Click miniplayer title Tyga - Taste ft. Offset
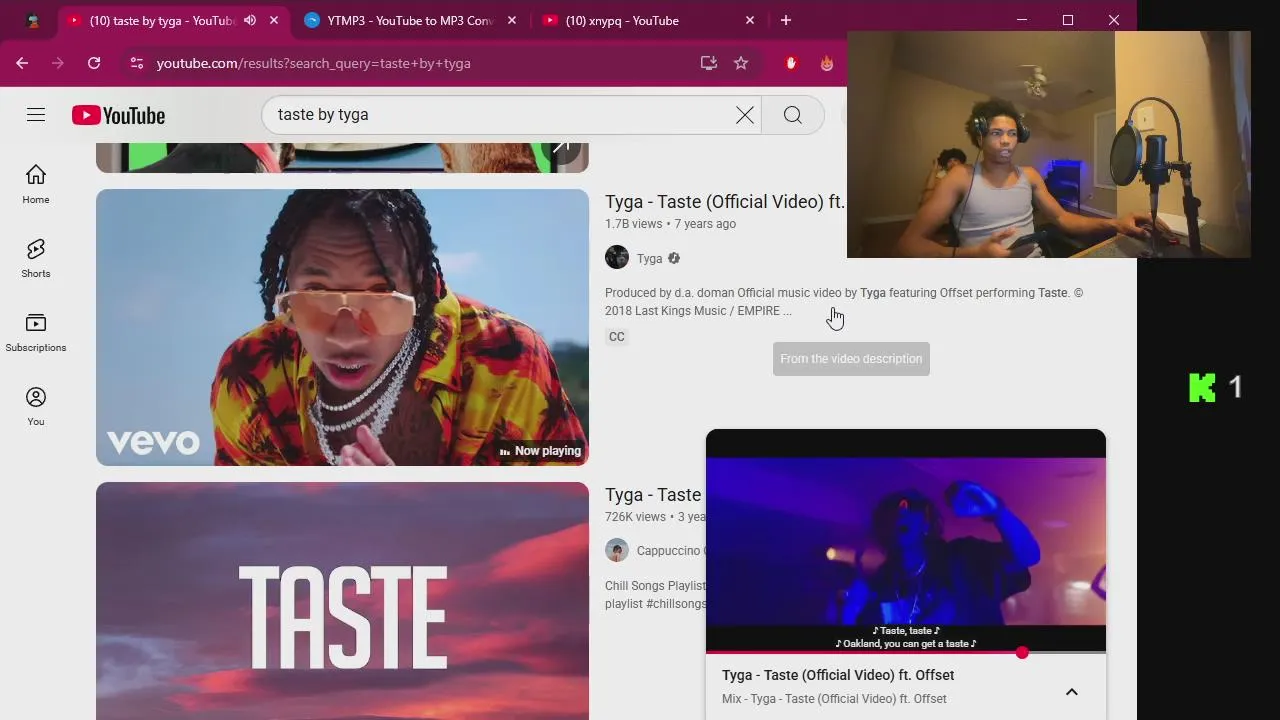1280x720 pixels. [x=838, y=675]
